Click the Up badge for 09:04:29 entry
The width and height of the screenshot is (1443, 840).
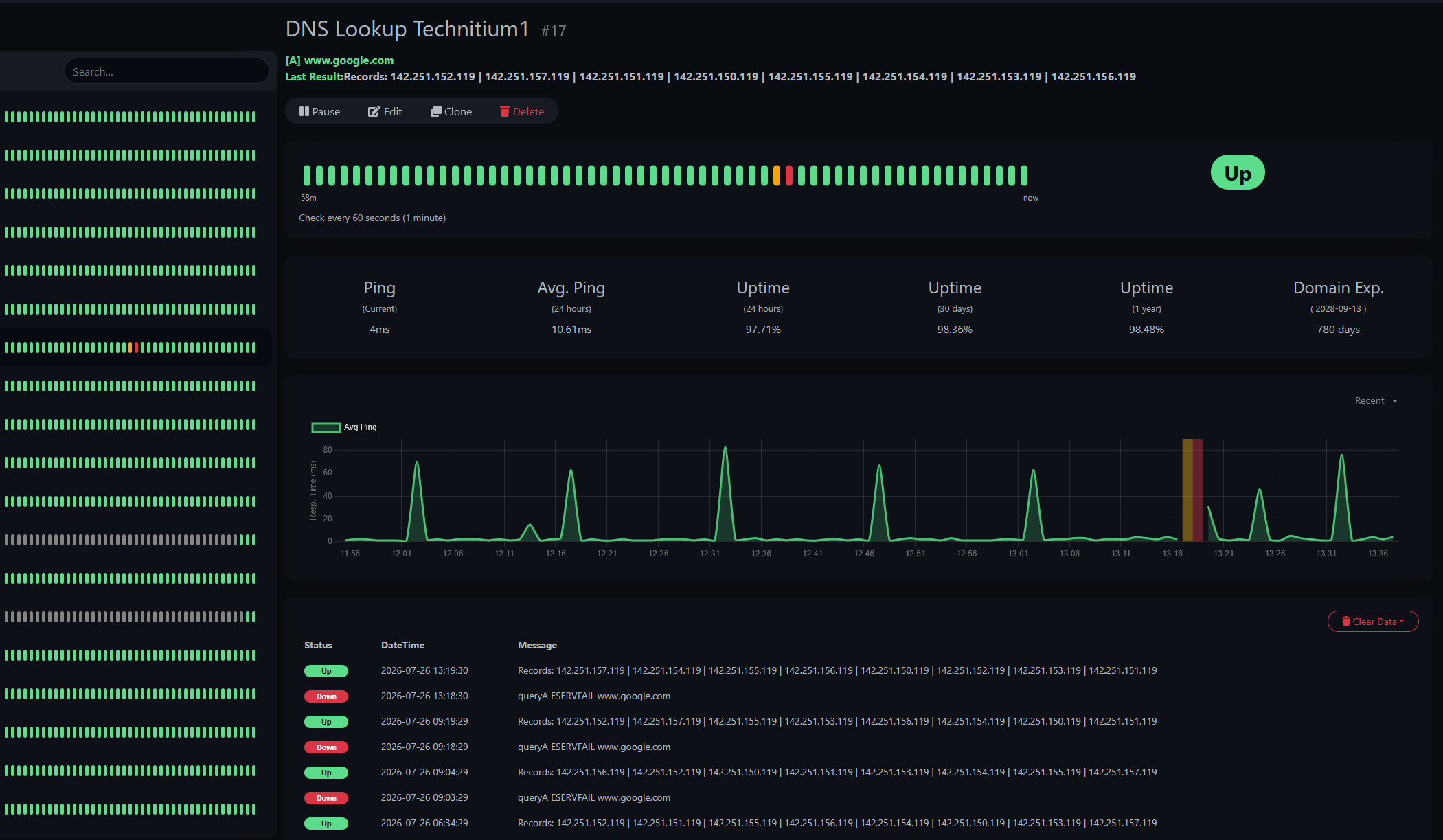[x=326, y=773]
